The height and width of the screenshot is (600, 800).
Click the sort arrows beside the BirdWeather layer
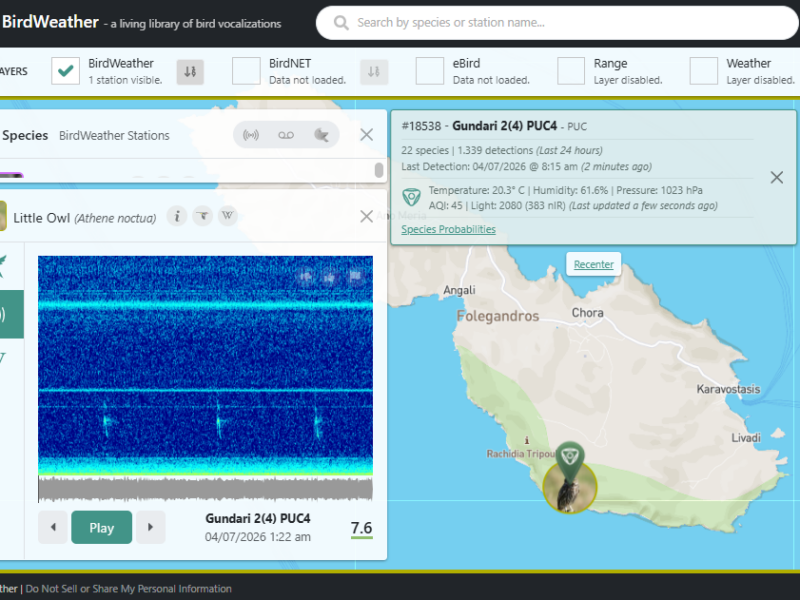(x=190, y=71)
